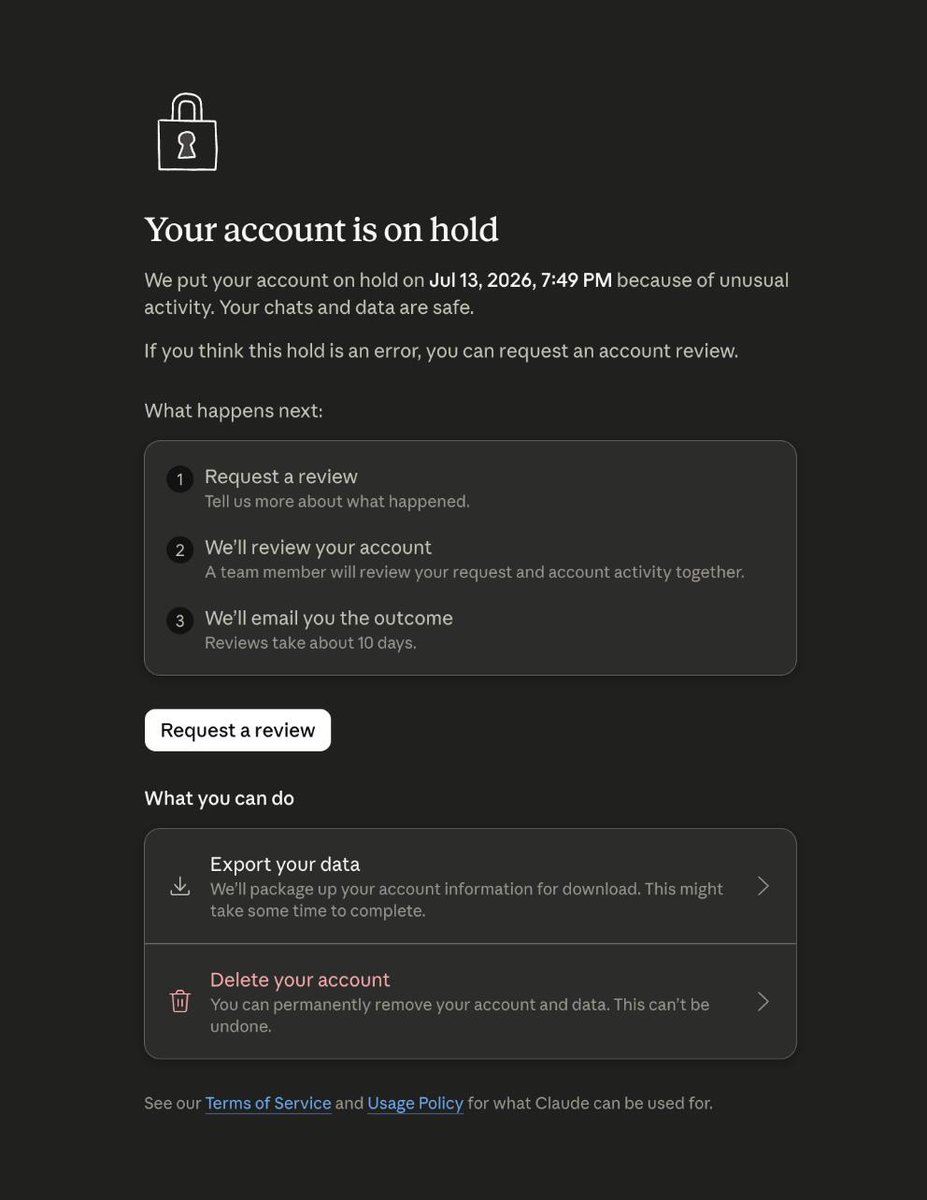This screenshot has width=927, height=1200.
Task: Expand Export your data using its chevron
Action: pyautogui.click(x=763, y=886)
